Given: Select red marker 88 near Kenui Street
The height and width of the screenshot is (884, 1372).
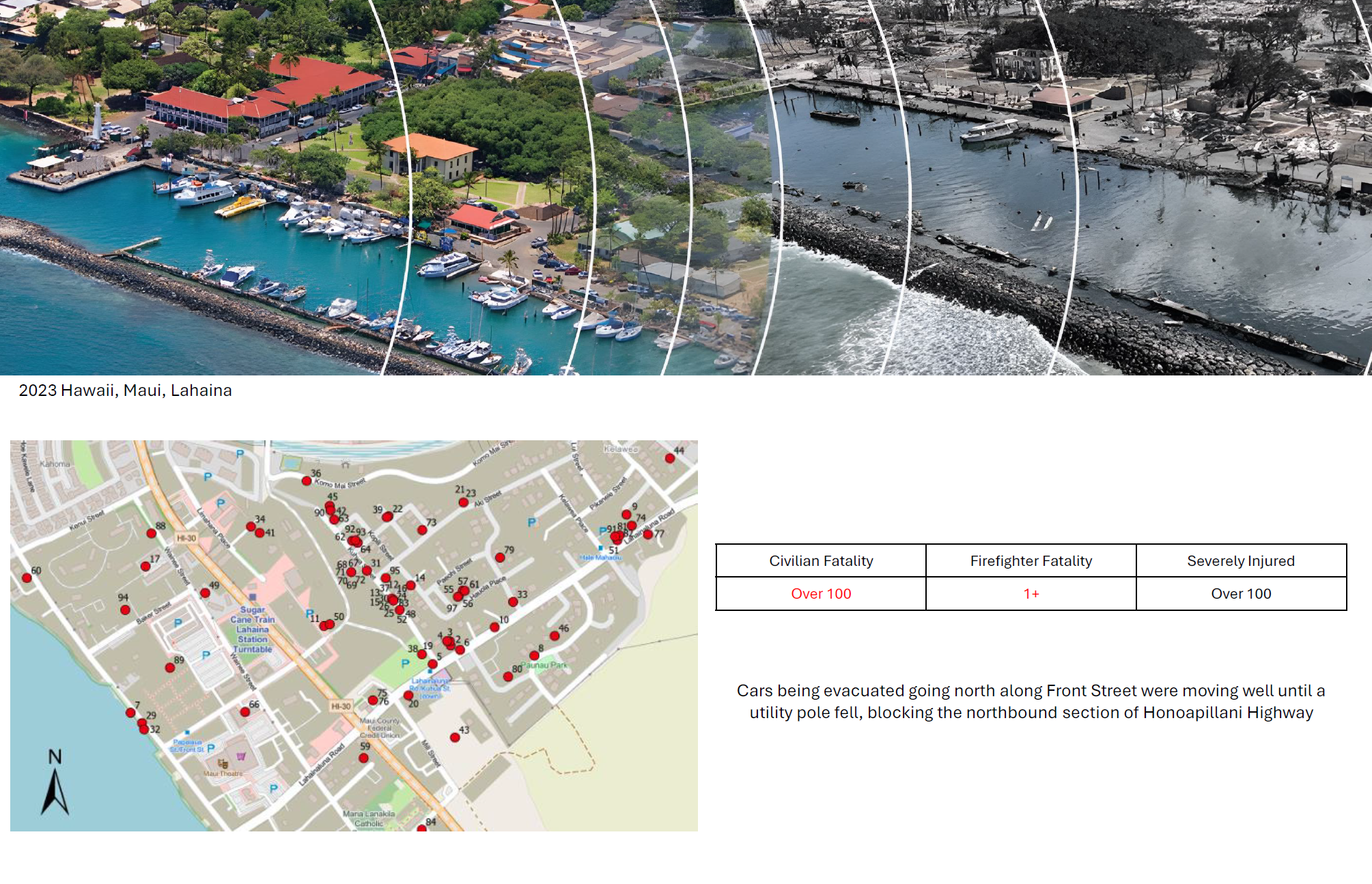Looking at the screenshot, I should click(x=152, y=534).
